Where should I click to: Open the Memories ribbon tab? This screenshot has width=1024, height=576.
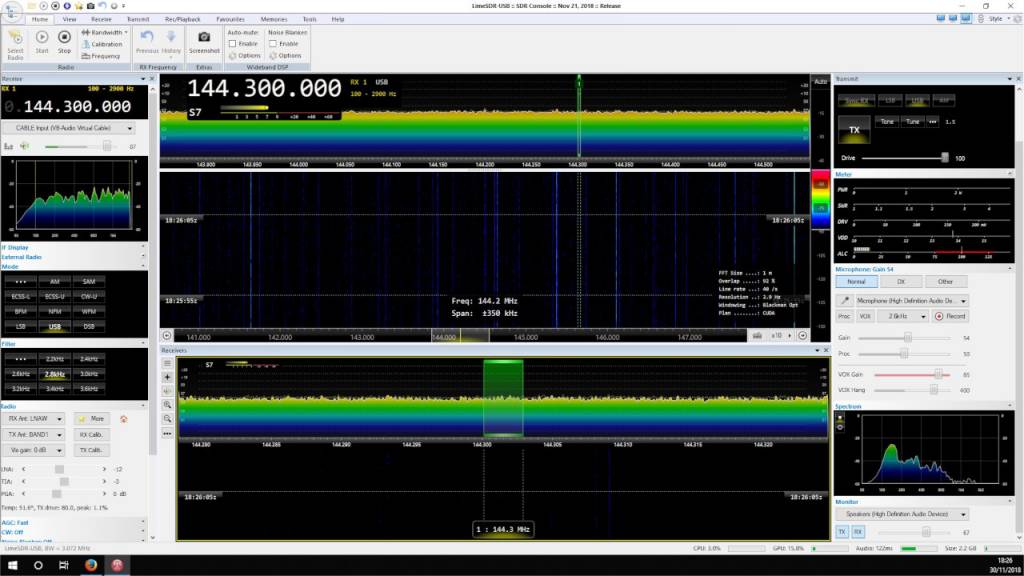[273, 20]
